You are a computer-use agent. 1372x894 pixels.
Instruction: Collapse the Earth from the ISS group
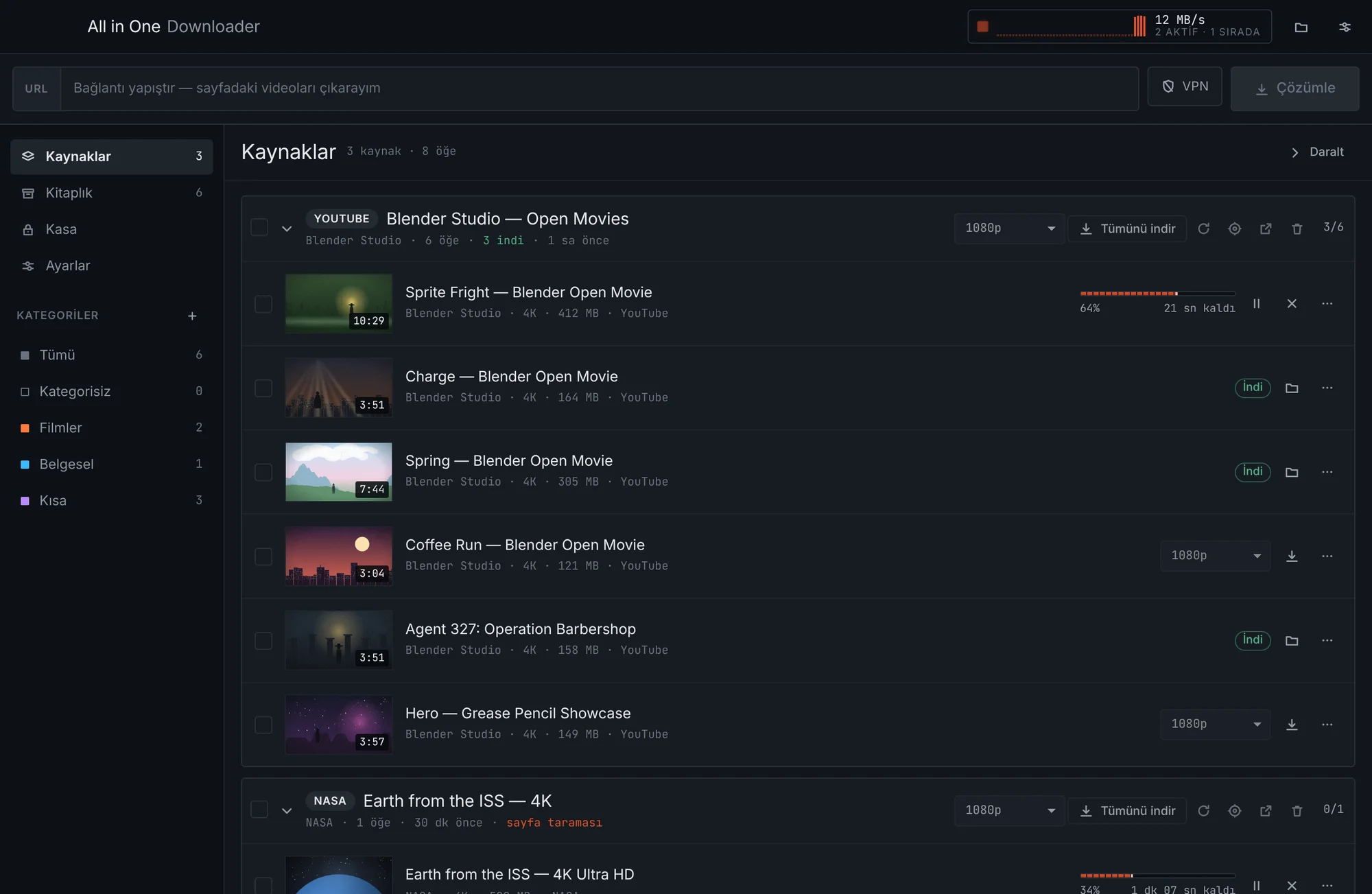click(287, 811)
